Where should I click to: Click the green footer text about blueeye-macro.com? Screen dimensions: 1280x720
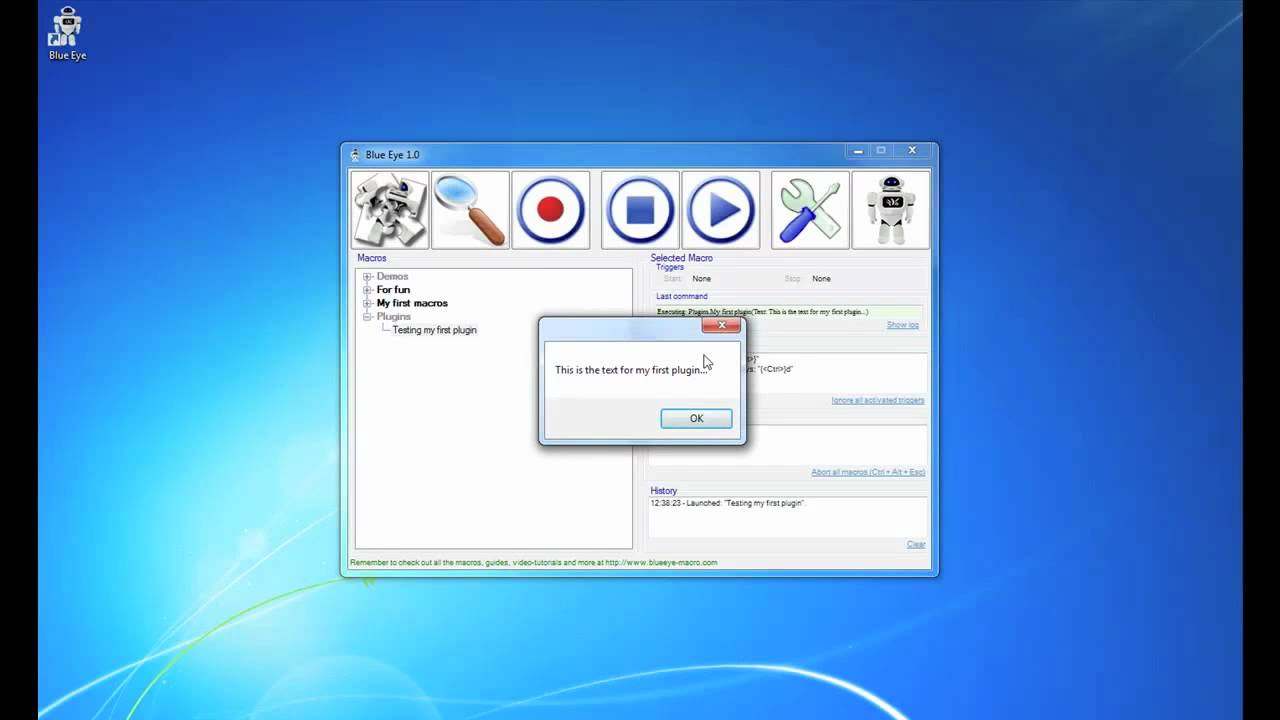(x=533, y=563)
